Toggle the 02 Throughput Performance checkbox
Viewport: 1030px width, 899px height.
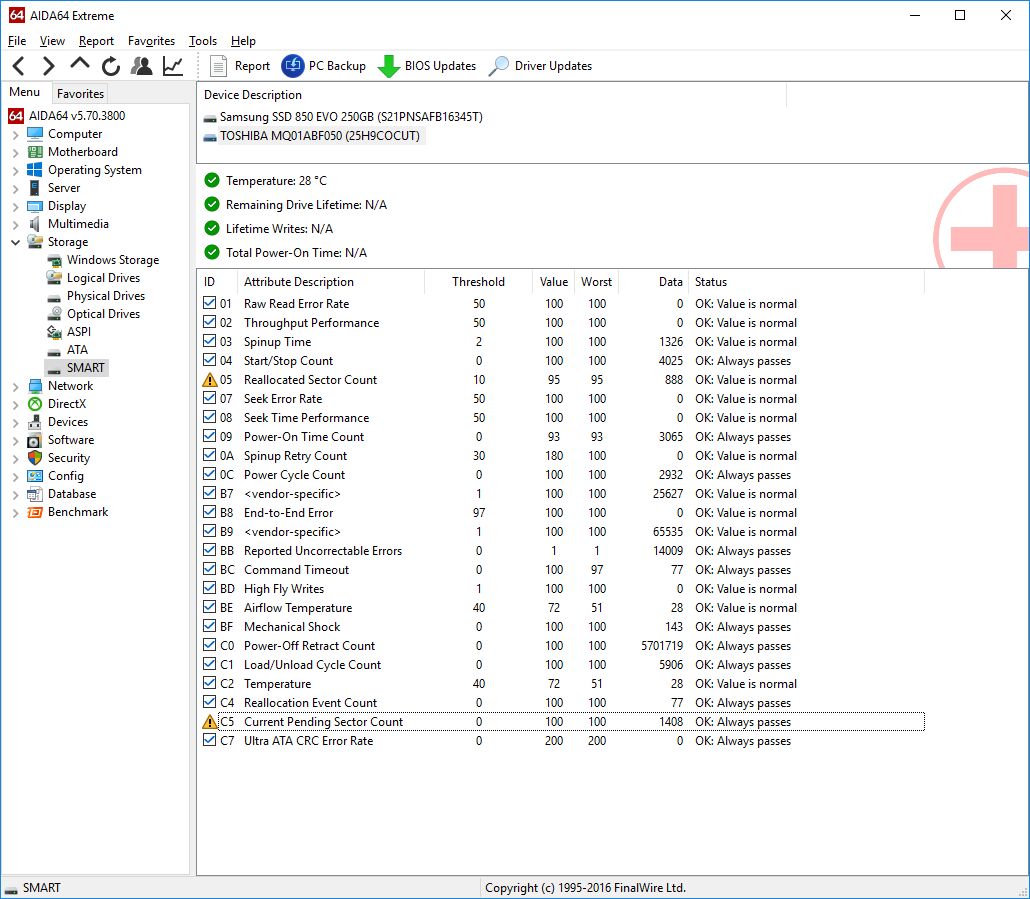210,322
